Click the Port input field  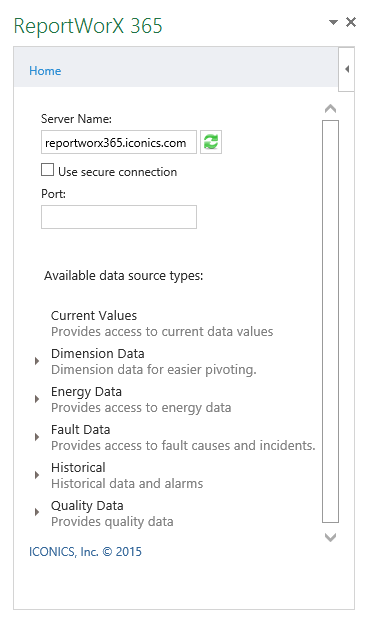click(x=119, y=217)
